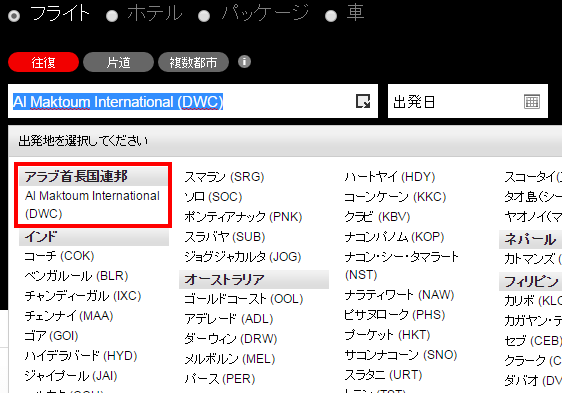This screenshot has height=393, width=562.
Task: Select the フライト radio button
Action: tap(14, 16)
